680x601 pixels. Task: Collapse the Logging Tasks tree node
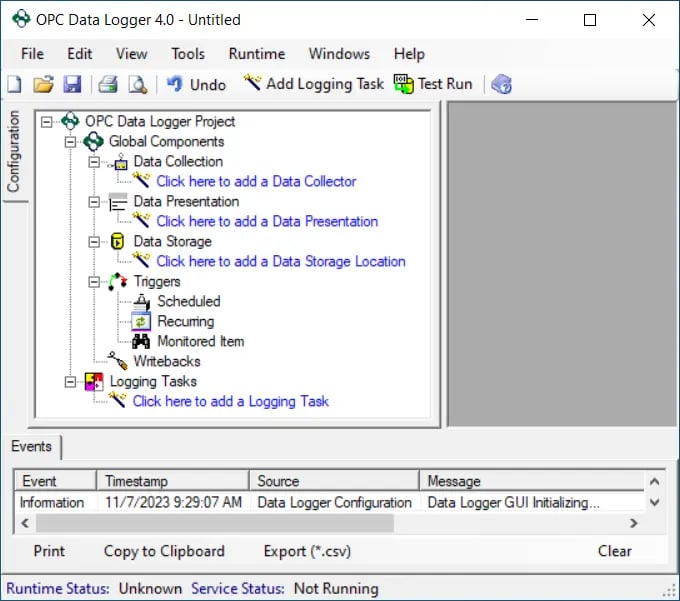70,381
